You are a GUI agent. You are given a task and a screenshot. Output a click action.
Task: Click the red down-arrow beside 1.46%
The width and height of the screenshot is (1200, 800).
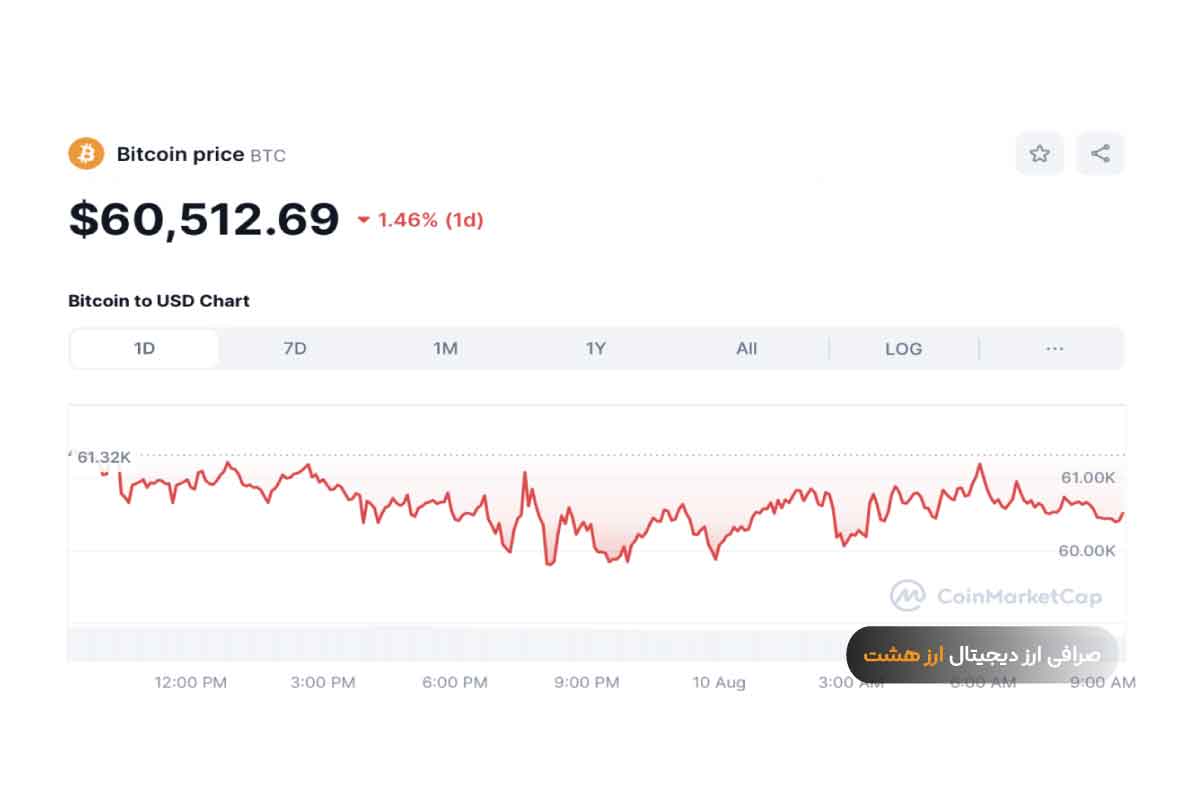coord(364,220)
